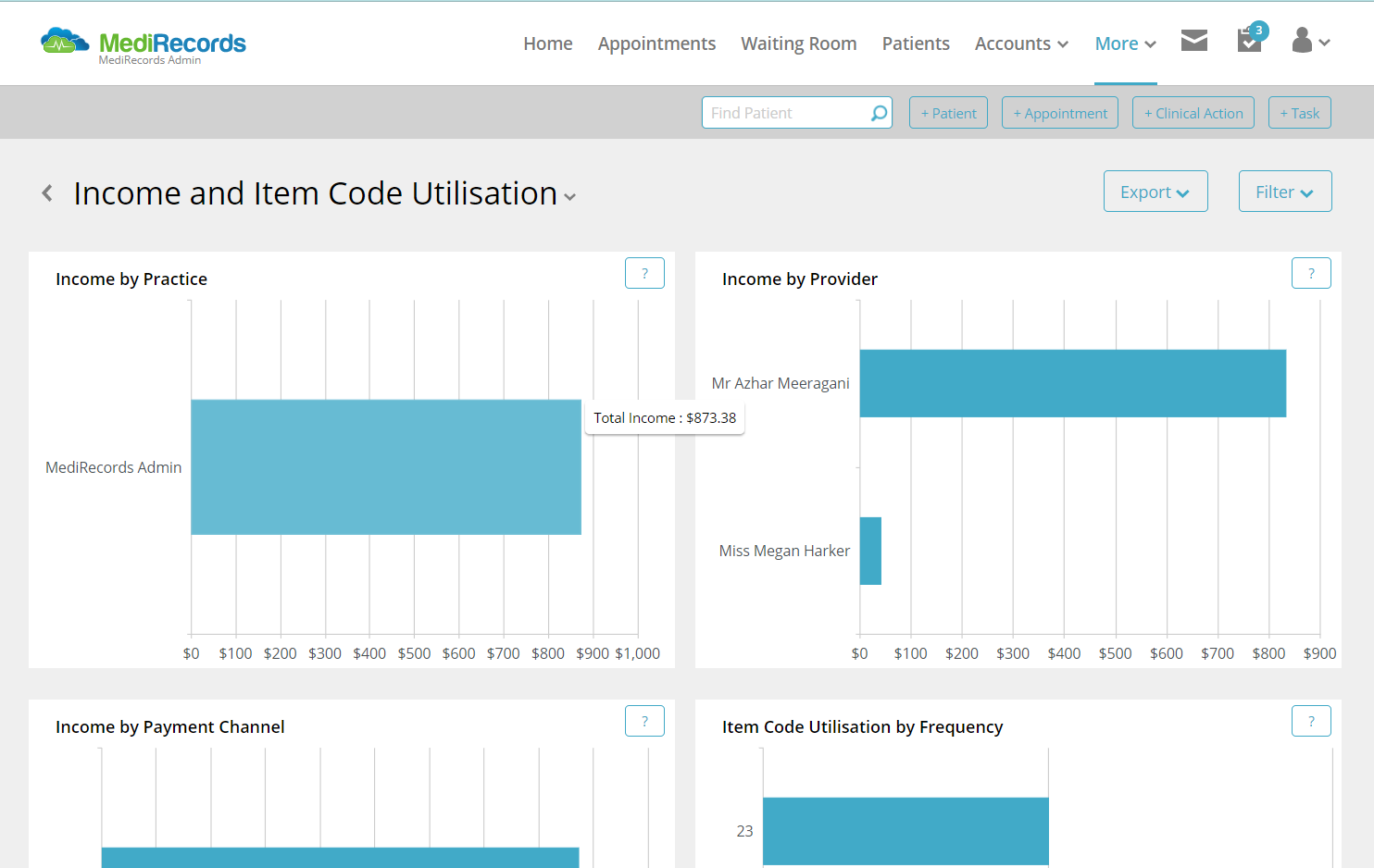The height and width of the screenshot is (868, 1374).
Task: Click the Income by Payment Channel bar
Action: coord(340,858)
